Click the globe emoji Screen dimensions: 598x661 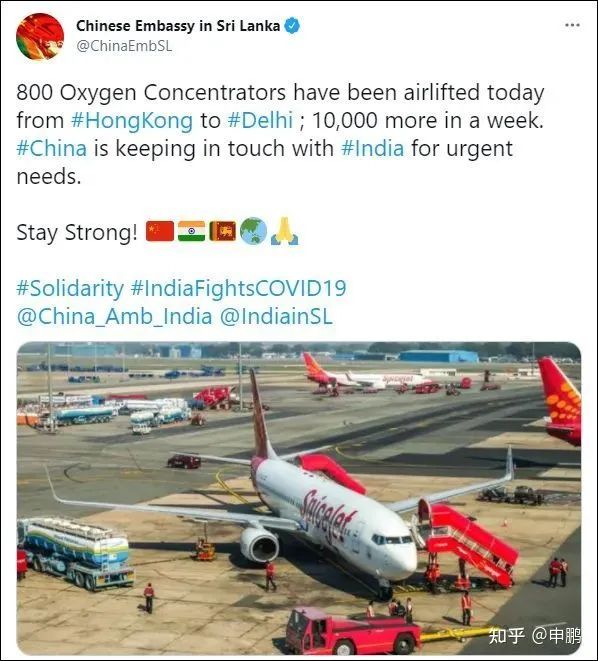[x=253, y=231]
